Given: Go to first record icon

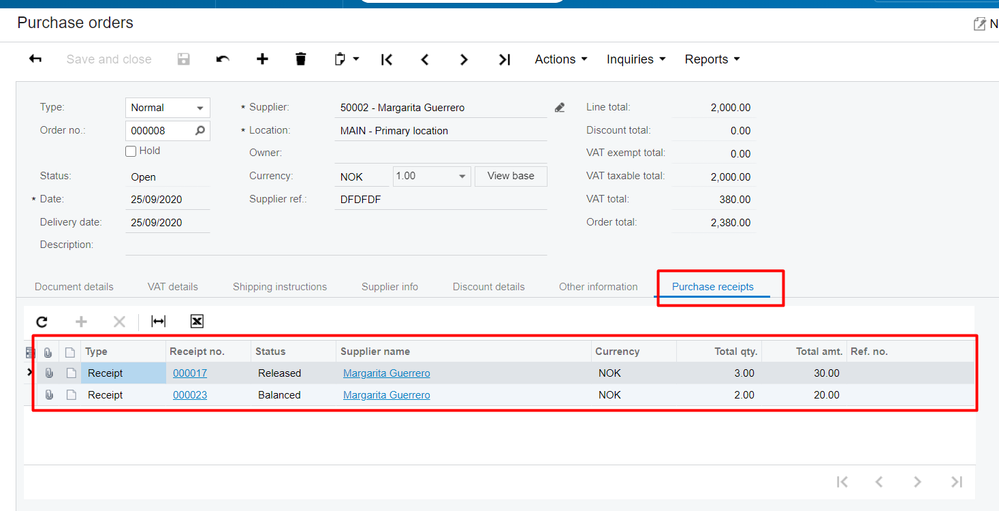Looking at the screenshot, I should coord(386,60).
